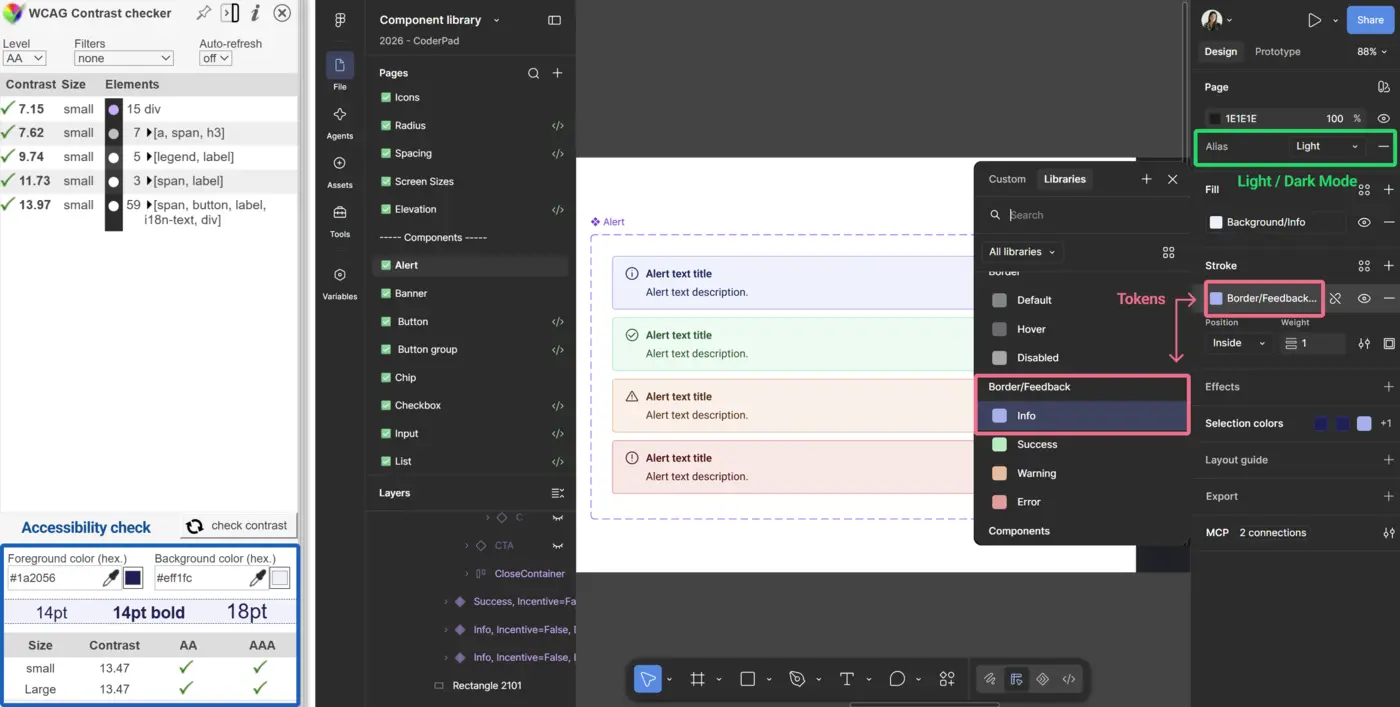
Task: Toggle grid view in library picker
Action: (x=1168, y=252)
